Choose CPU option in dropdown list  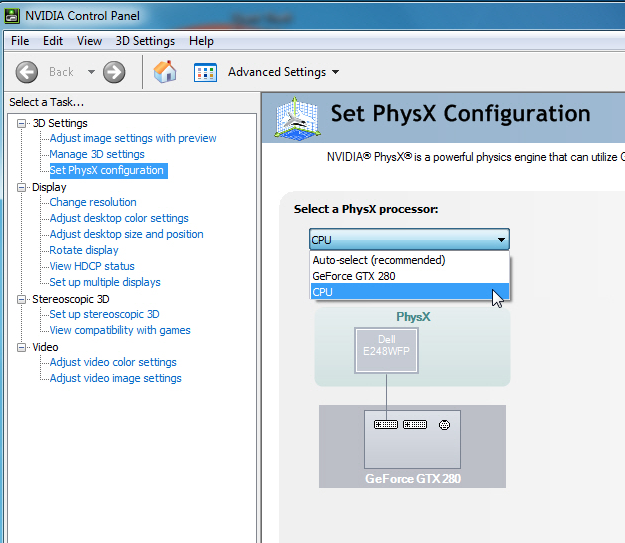(x=410, y=292)
